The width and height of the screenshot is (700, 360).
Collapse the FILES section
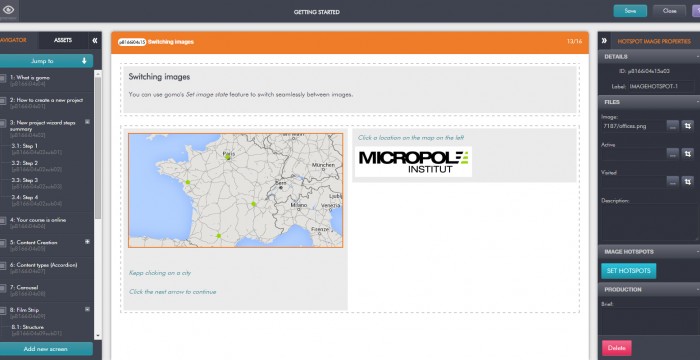pyautogui.click(x=697, y=102)
